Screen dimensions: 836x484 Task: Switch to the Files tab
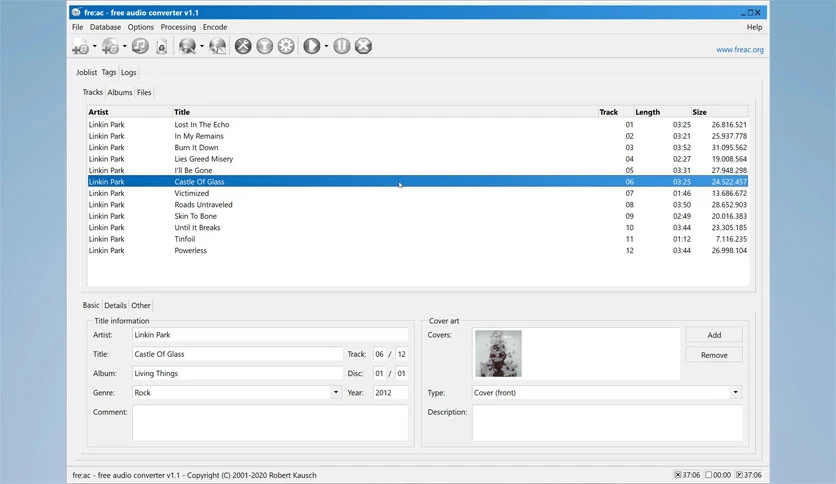tap(144, 92)
